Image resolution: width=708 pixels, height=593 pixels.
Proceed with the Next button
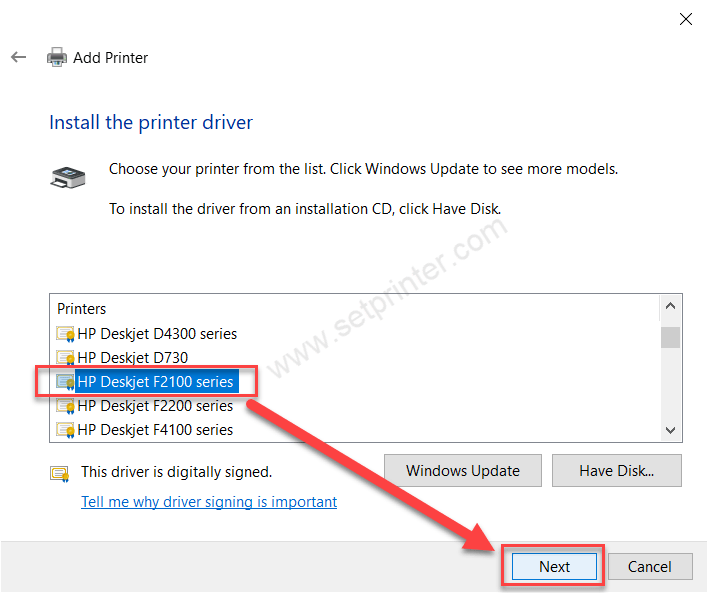[554, 566]
